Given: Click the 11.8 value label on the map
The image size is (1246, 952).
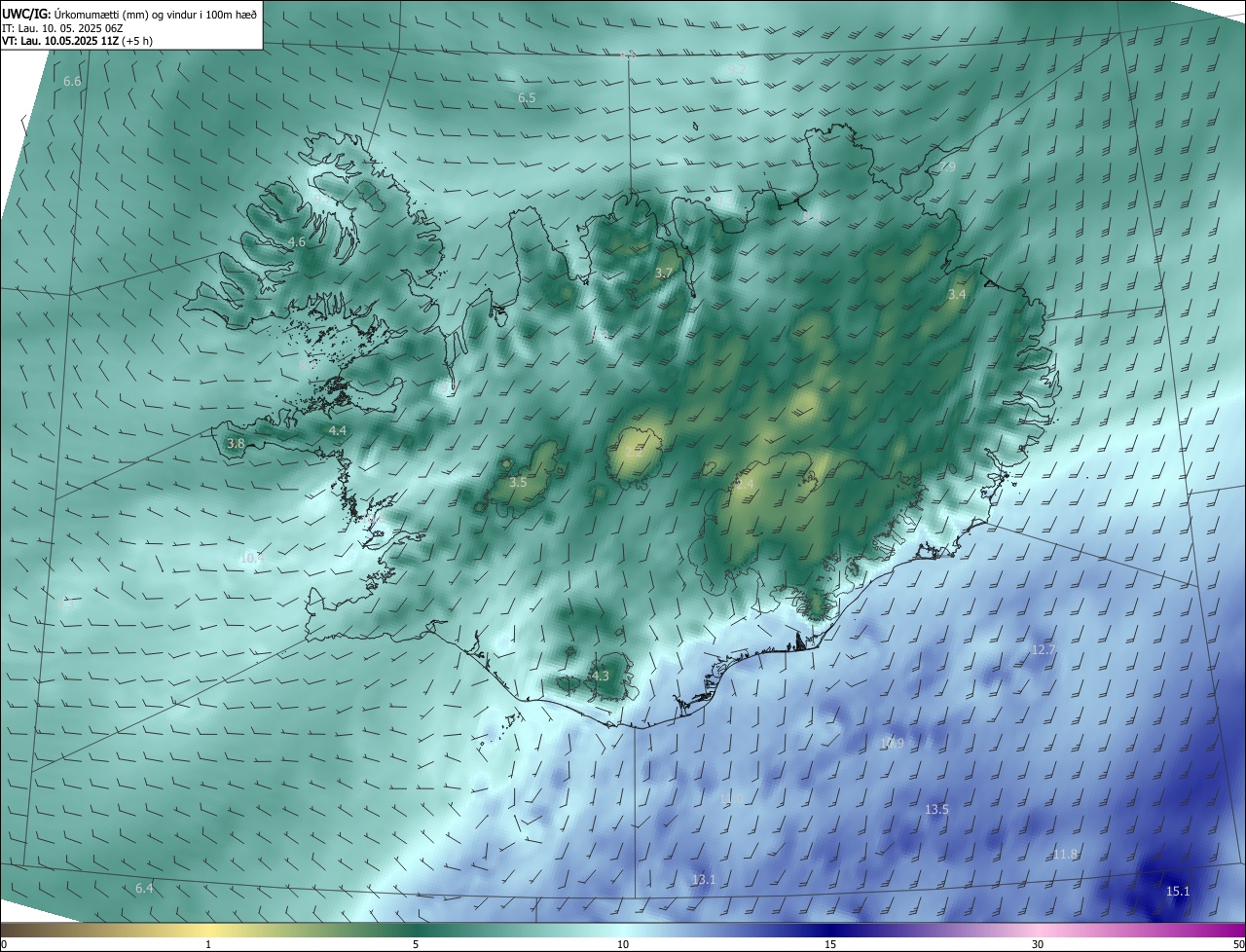Looking at the screenshot, I should [1066, 855].
